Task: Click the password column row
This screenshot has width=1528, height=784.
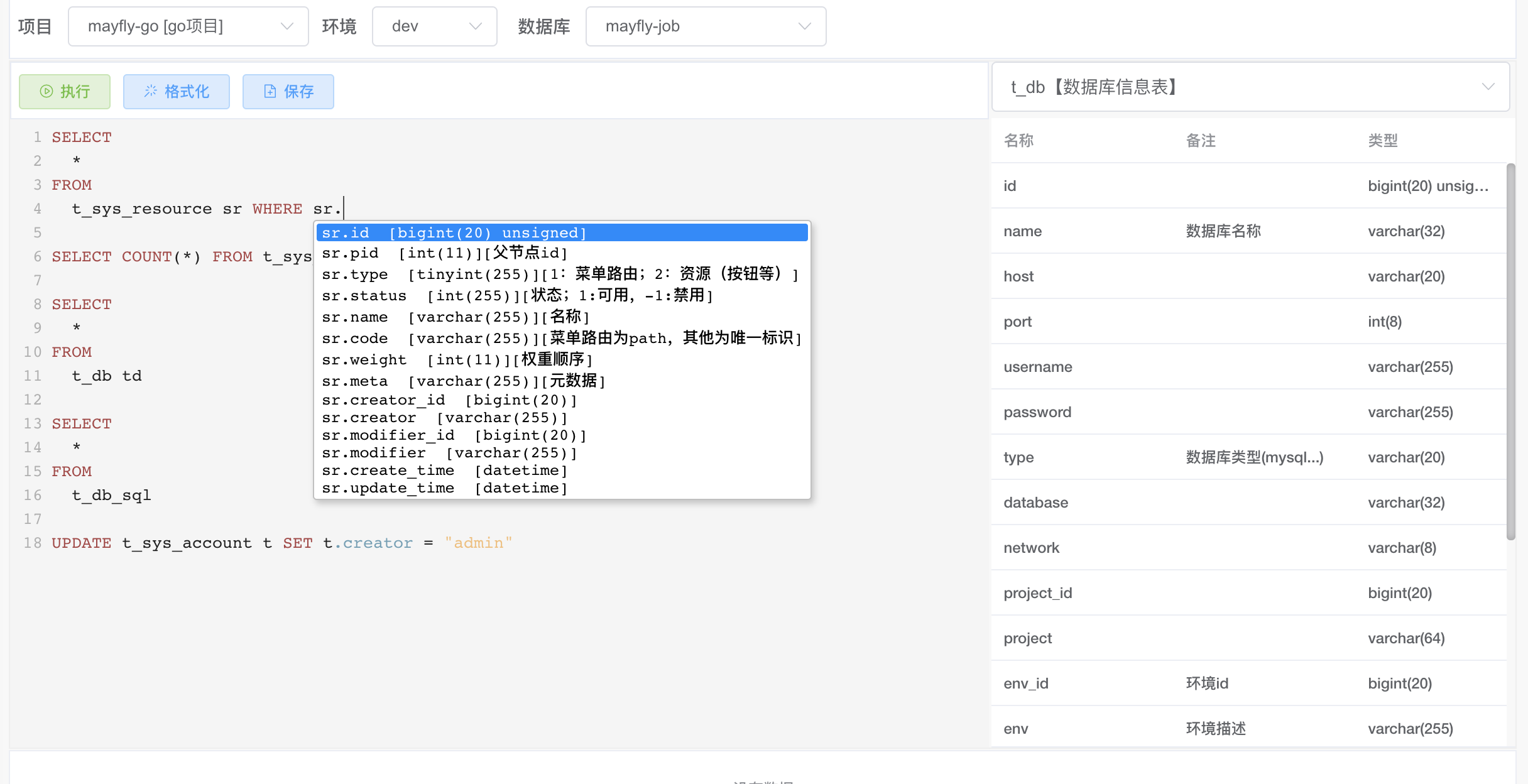Action: pos(1249,412)
